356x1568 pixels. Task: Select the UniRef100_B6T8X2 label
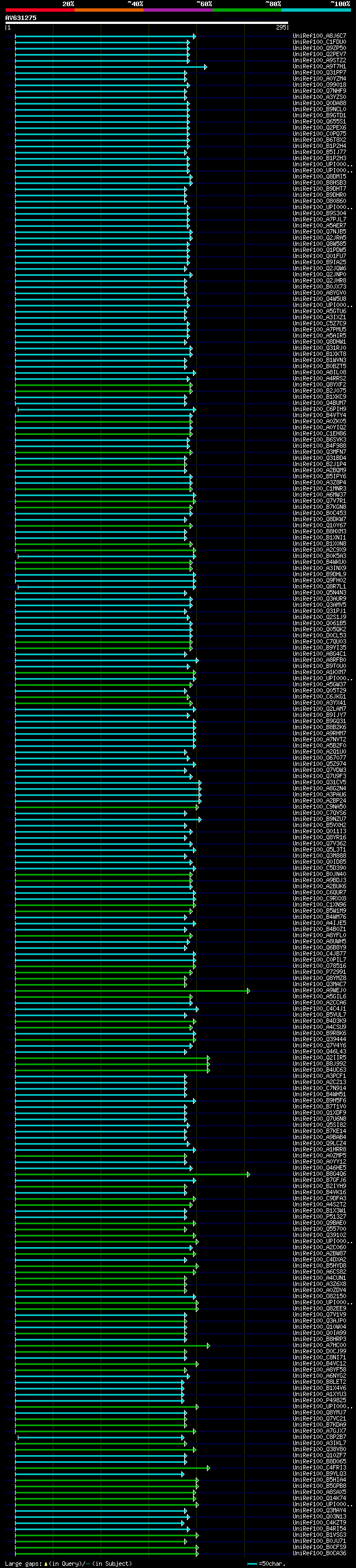click(x=319, y=140)
